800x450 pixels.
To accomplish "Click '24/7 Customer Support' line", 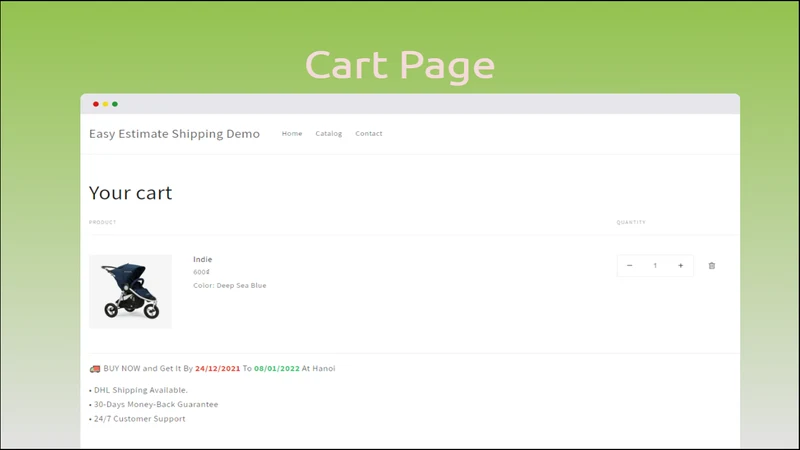I will point(137,419).
